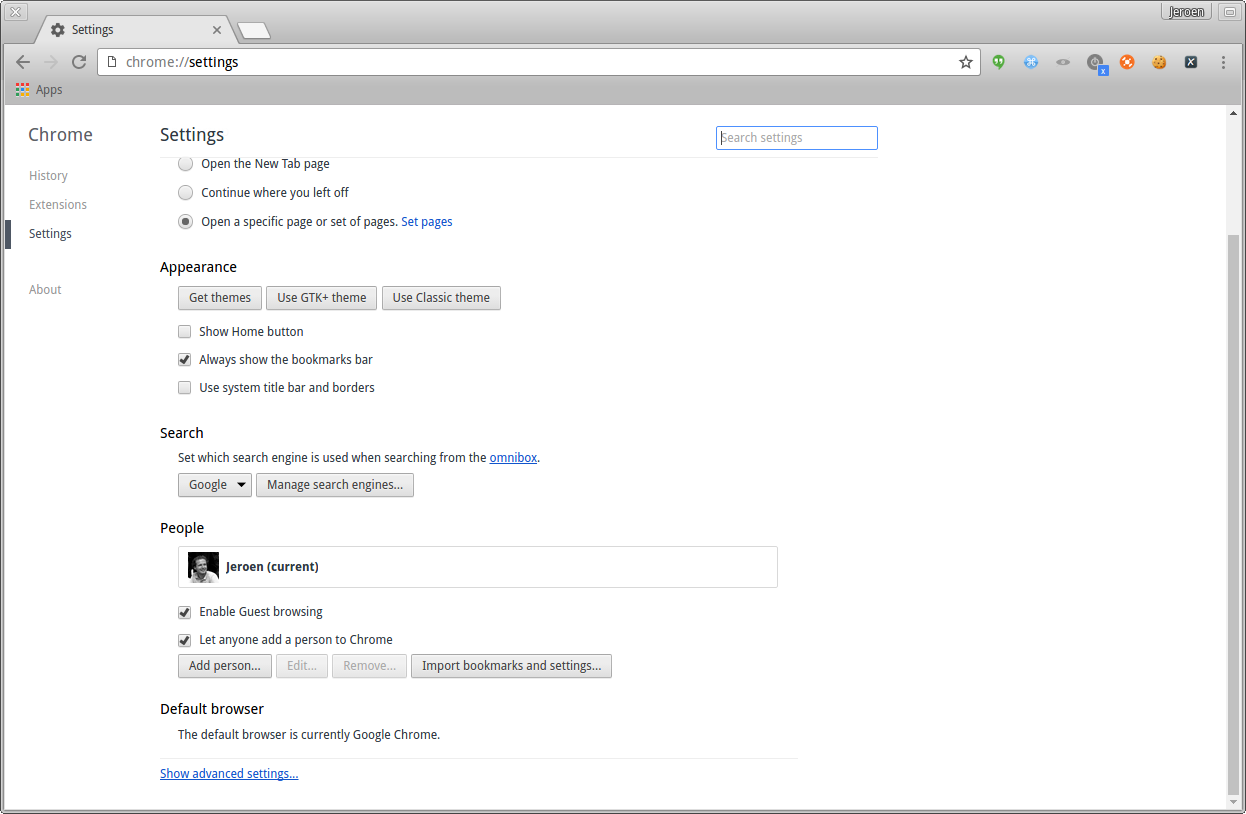The width and height of the screenshot is (1246, 814).
Task: Click Use Classic theme button
Action: 441,298
